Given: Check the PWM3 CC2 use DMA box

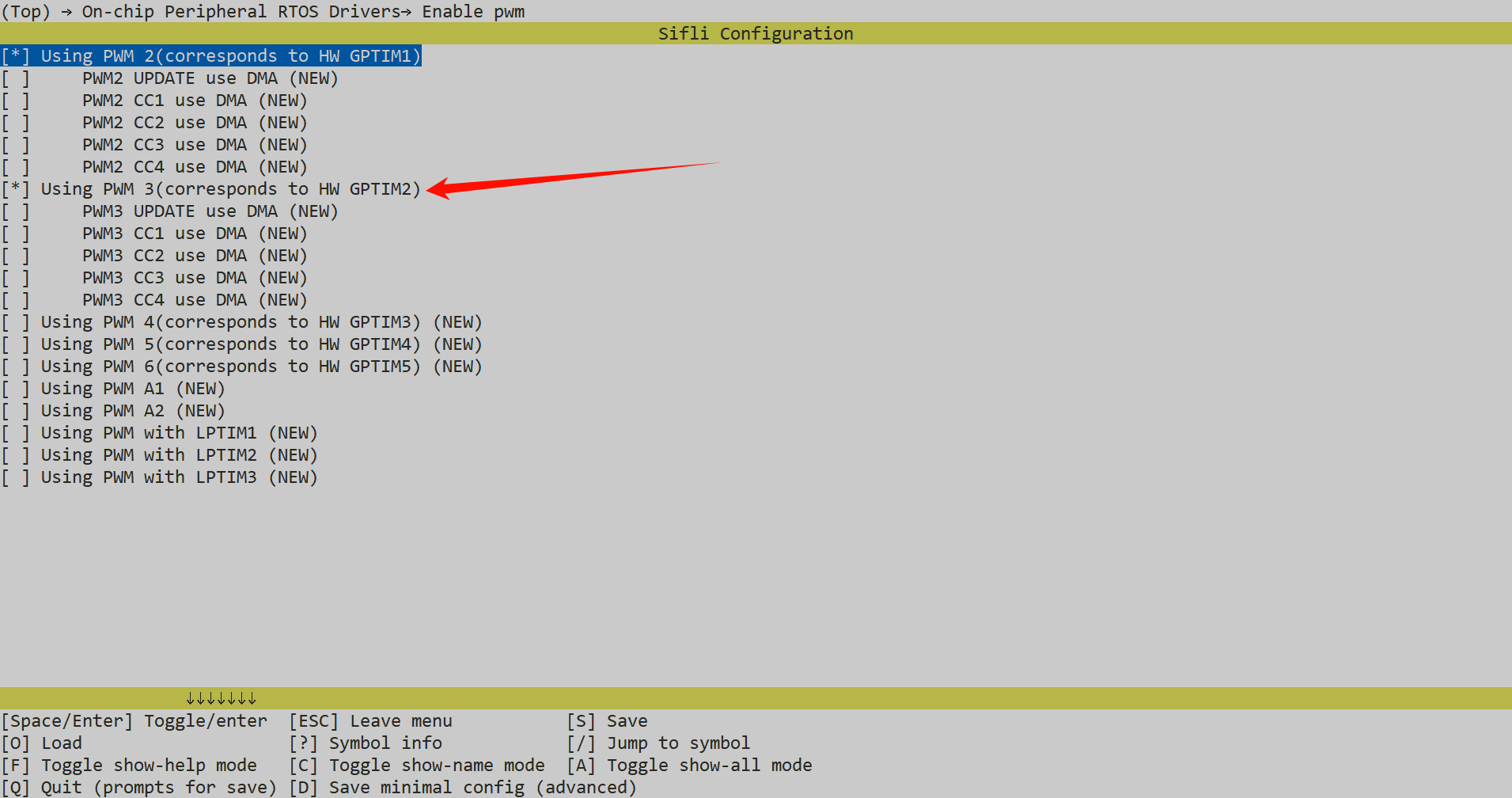Looking at the screenshot, I should (16, 256).
